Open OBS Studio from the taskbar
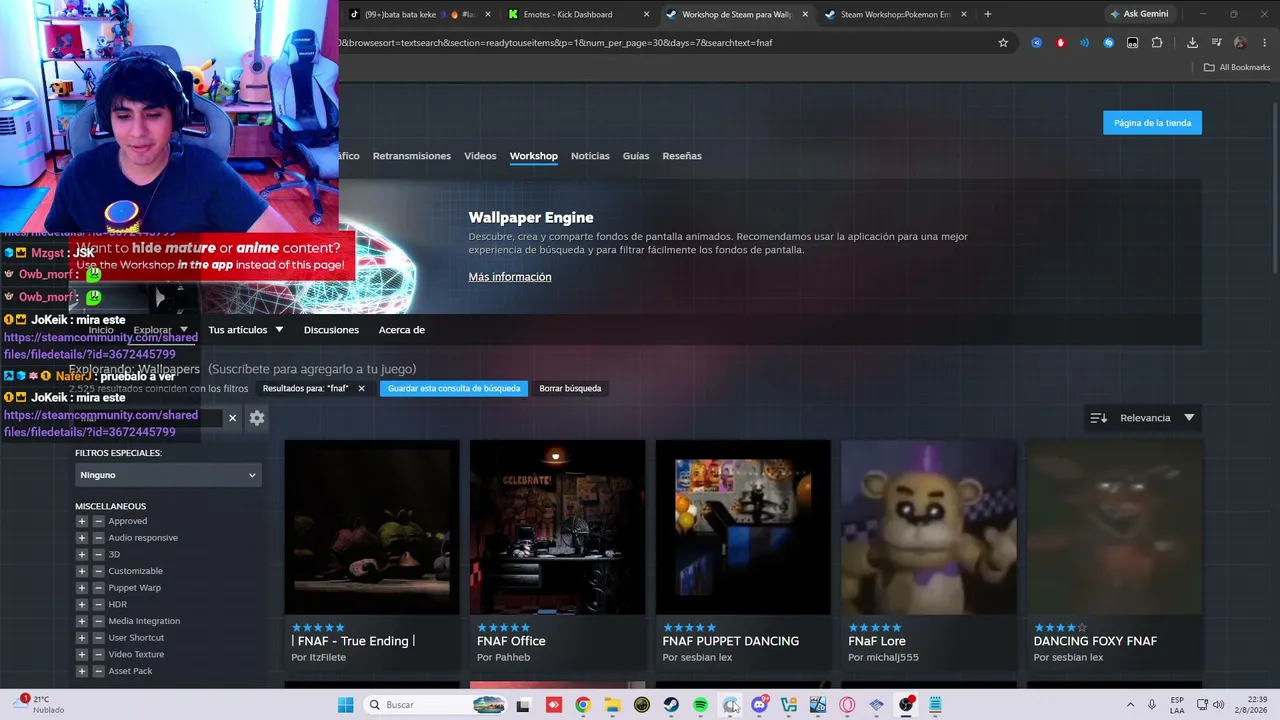1280x720 pixels. click(x=906, y=705)
